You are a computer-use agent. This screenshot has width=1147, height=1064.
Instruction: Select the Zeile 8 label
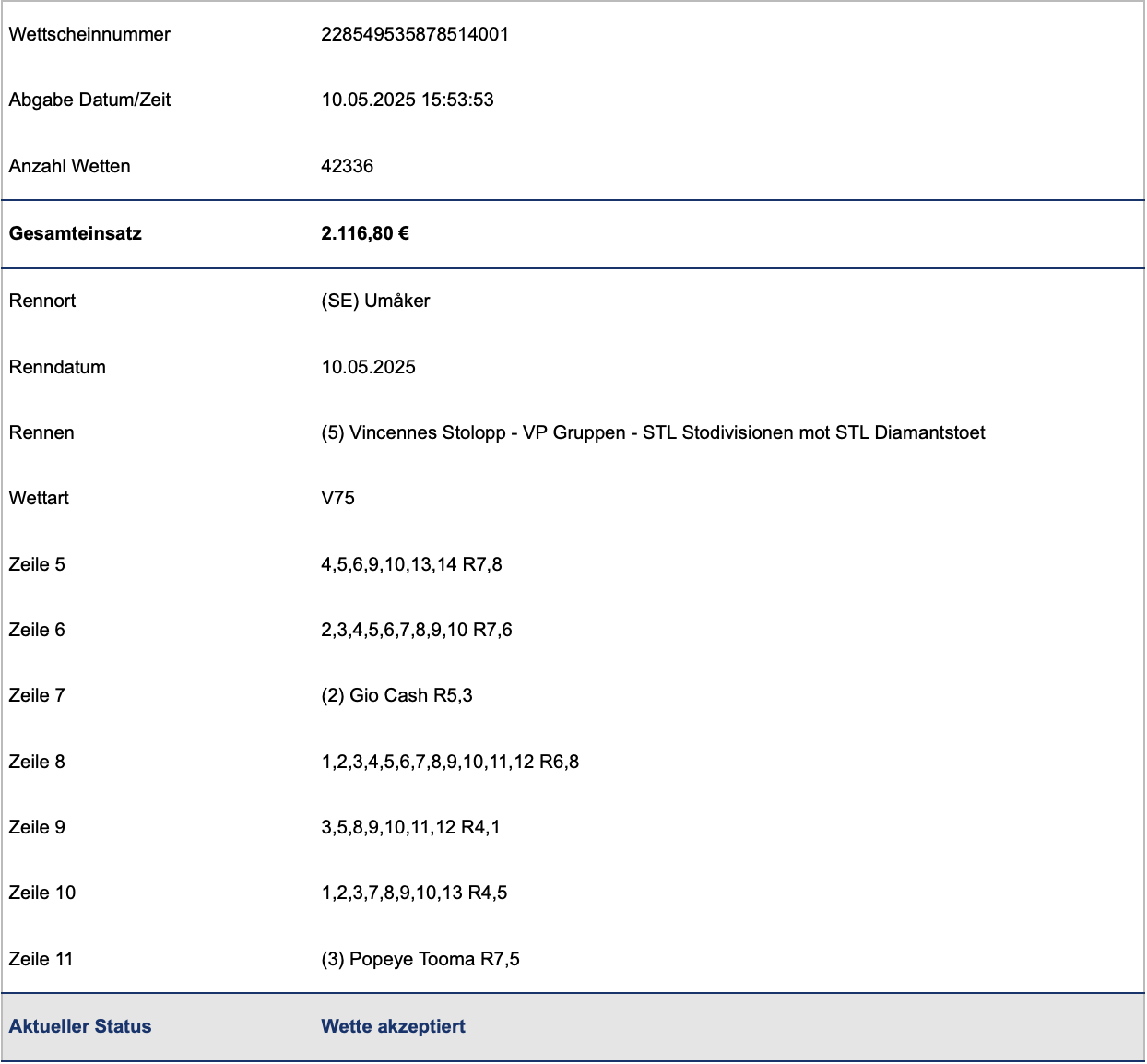pos(37,762)
